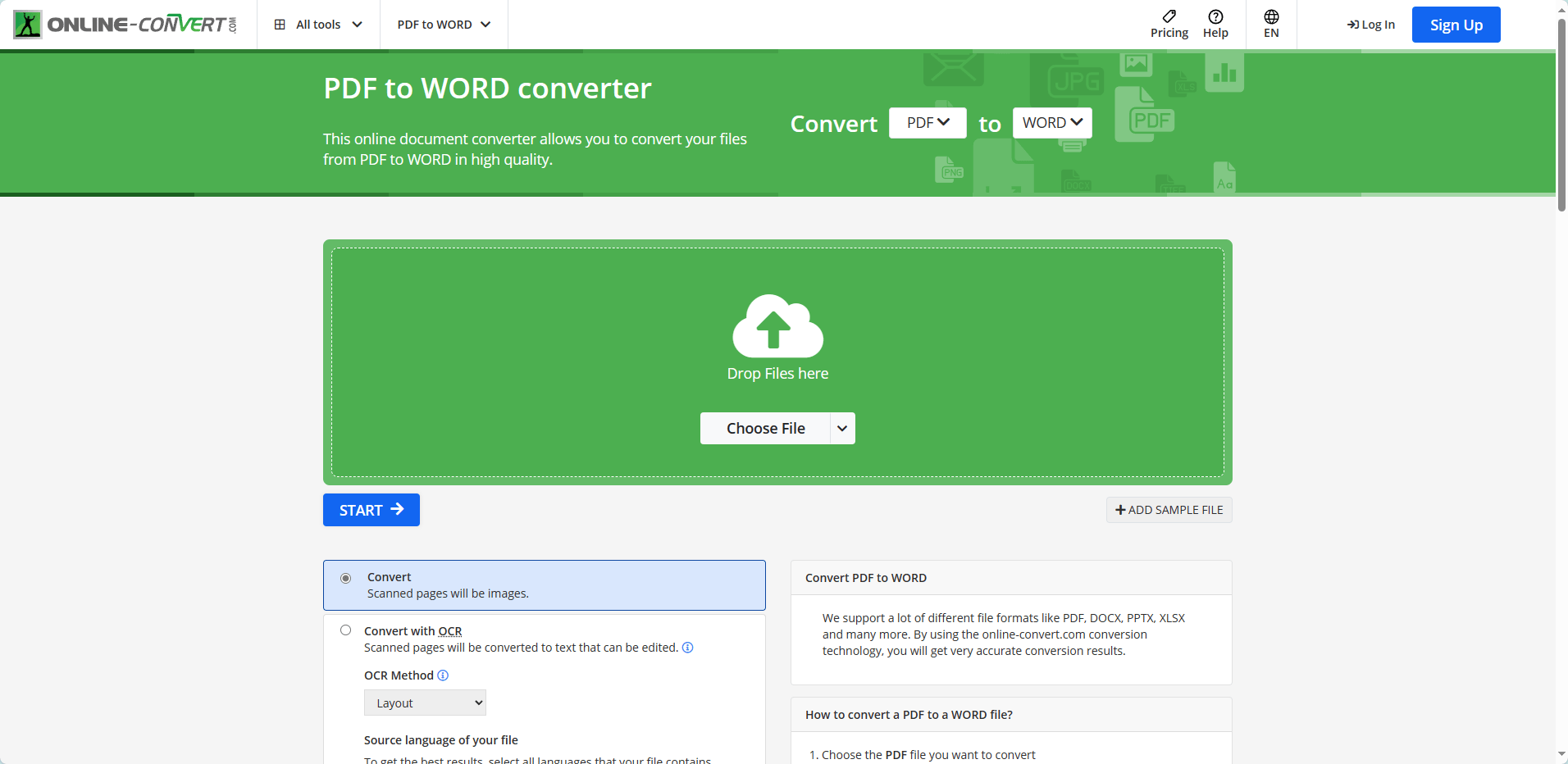Select the Convert radio option
Image resolution: width=1568 pixels, height=764 pixels.
coord(346,578)
